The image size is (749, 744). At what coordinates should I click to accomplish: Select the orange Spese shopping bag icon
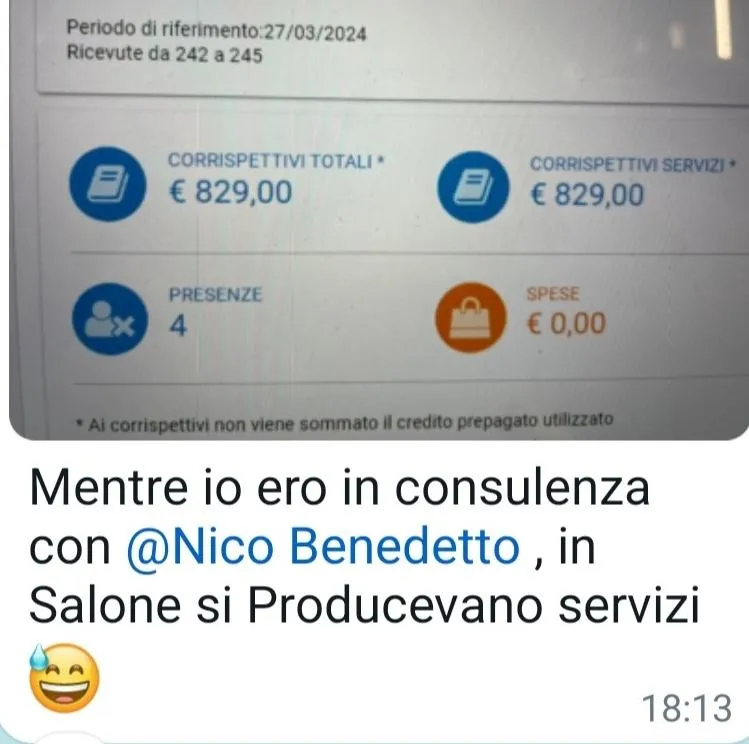point(470,318)
